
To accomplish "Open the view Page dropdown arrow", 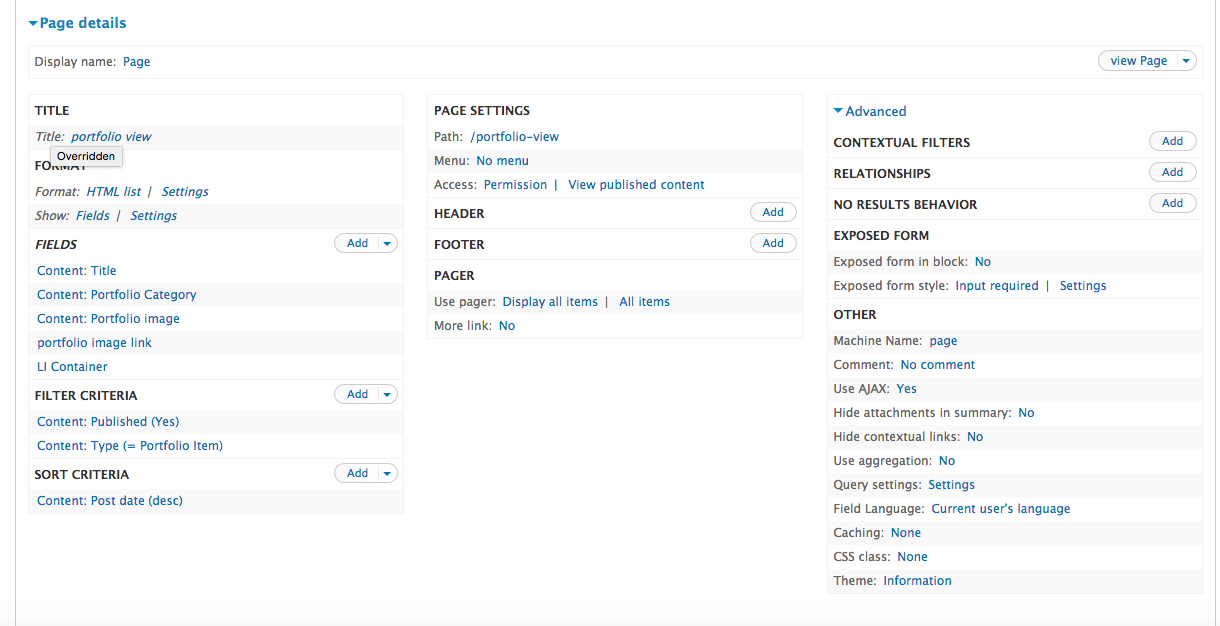I will click(1186, 61).
